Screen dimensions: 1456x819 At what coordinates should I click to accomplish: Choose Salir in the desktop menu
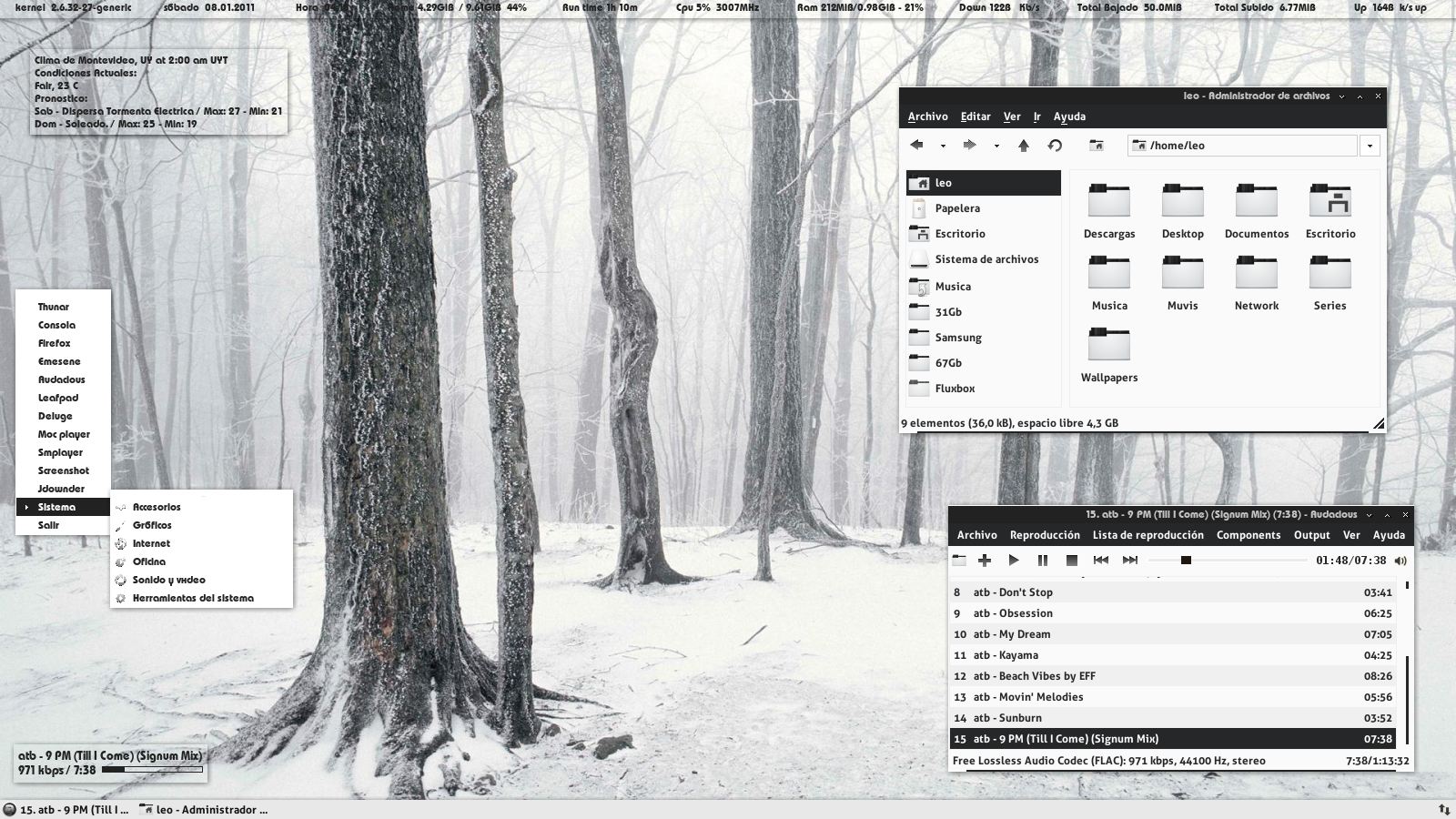pyautogui.click(x=64, y=525)
